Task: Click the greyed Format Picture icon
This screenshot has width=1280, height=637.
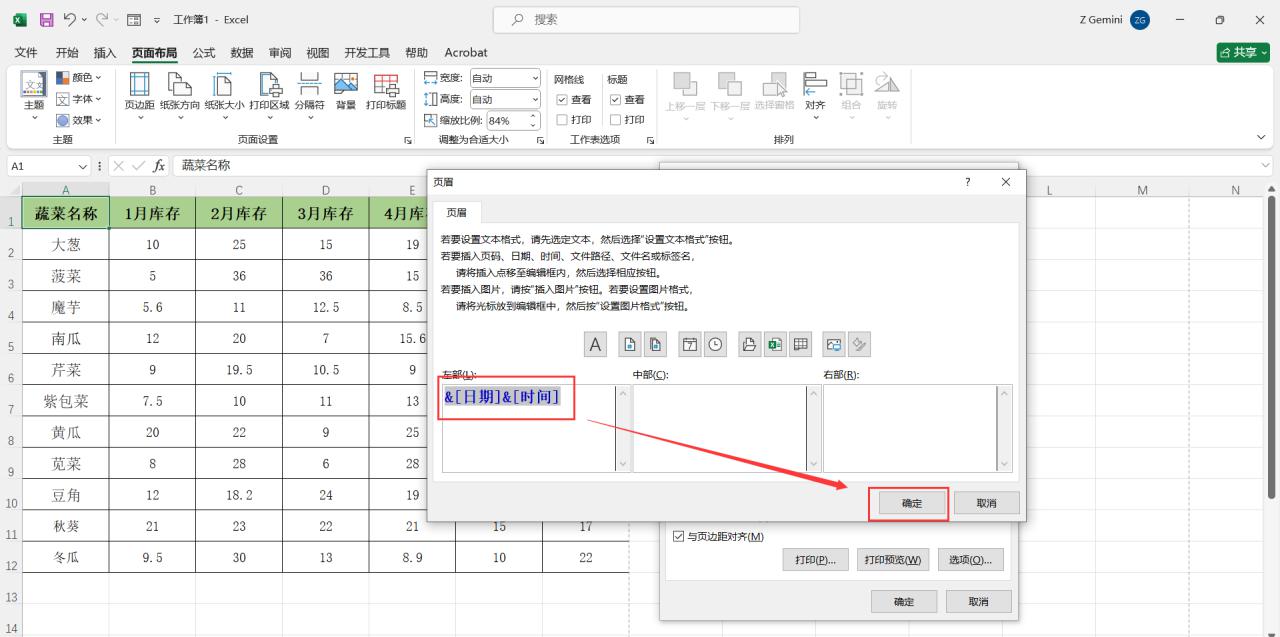Action: coord(858,345)
